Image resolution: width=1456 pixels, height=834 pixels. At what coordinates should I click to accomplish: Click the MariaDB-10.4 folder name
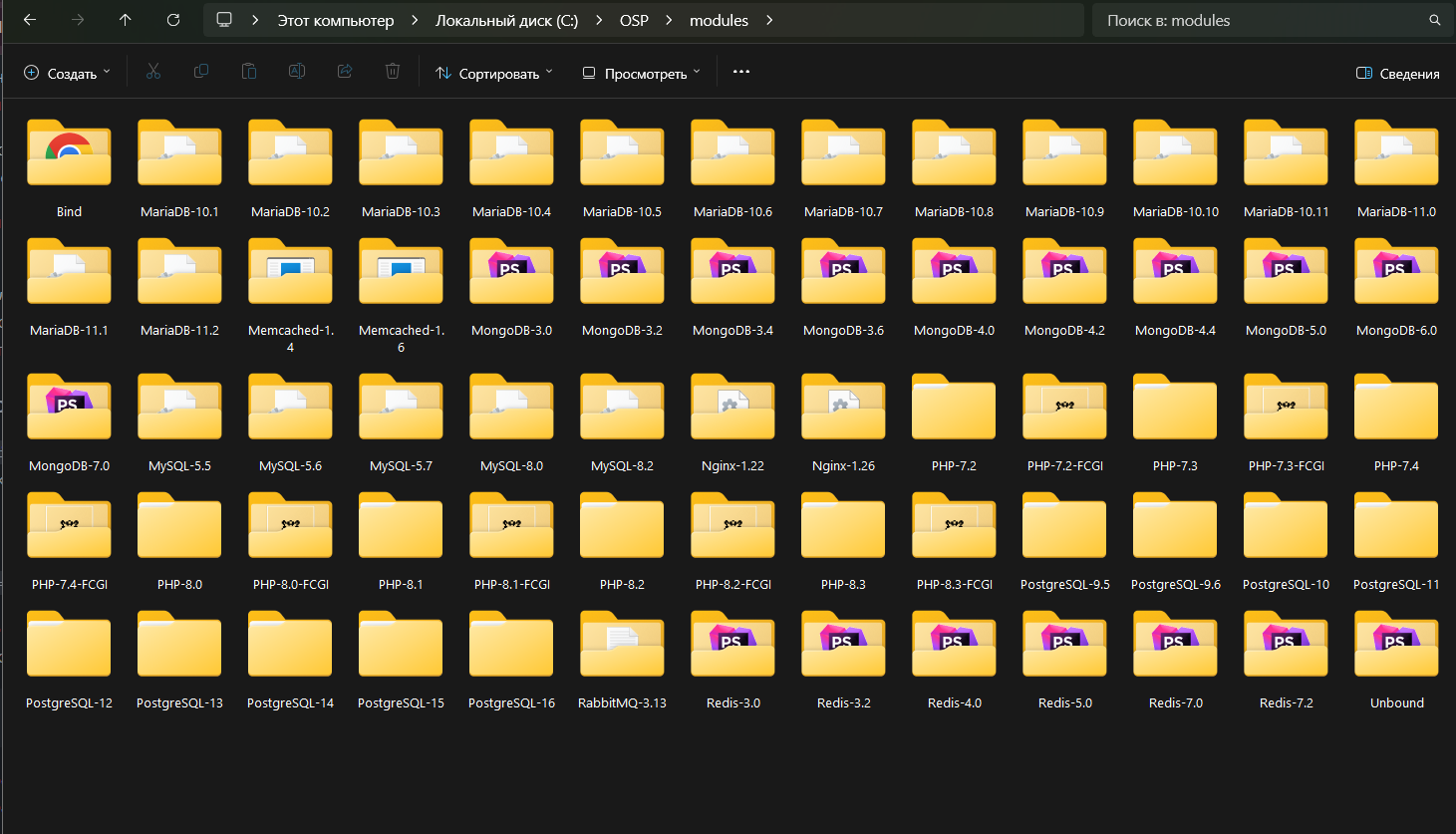pos(511,211)
